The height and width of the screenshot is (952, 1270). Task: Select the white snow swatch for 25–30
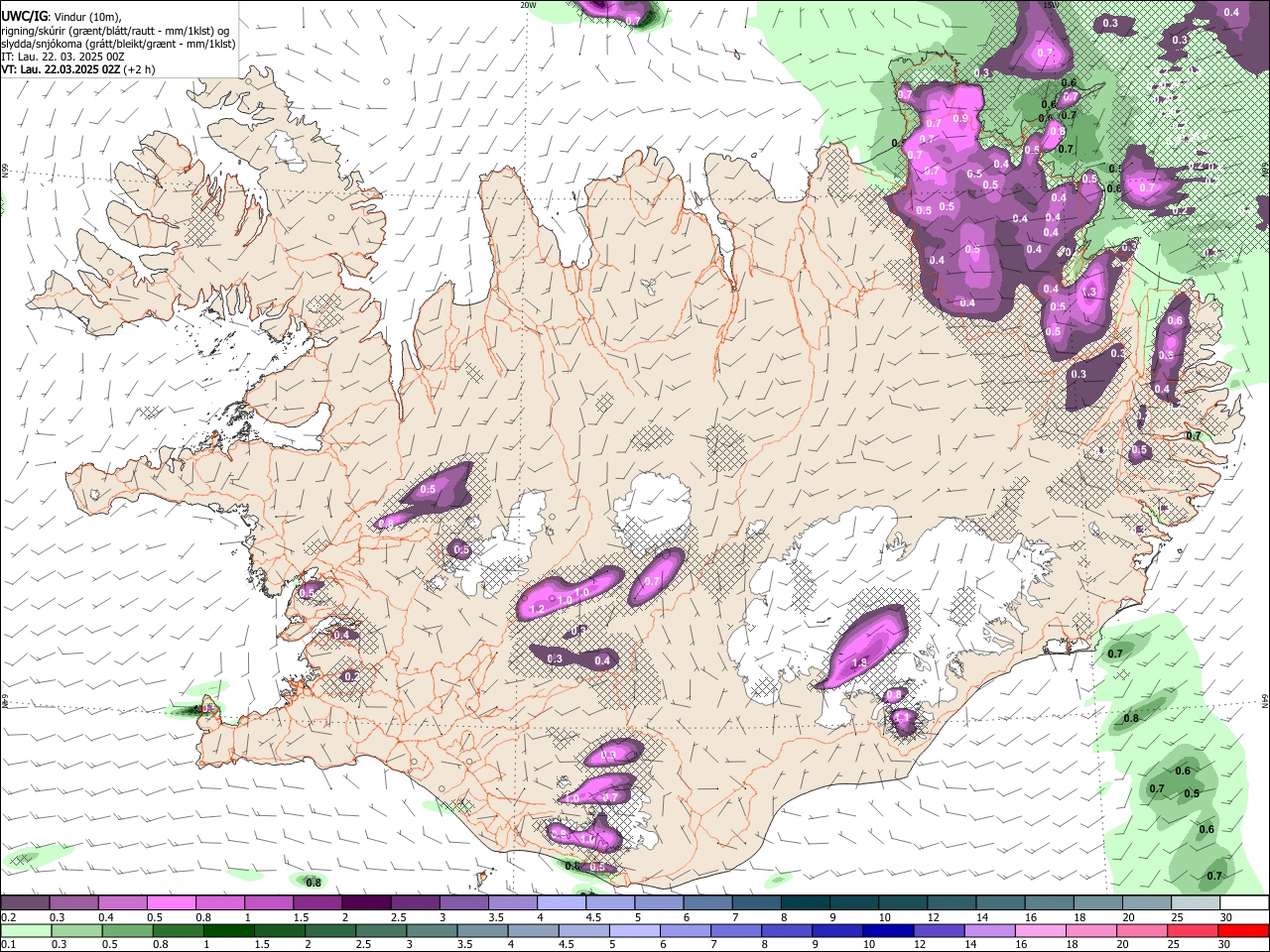coord(1196,903)
